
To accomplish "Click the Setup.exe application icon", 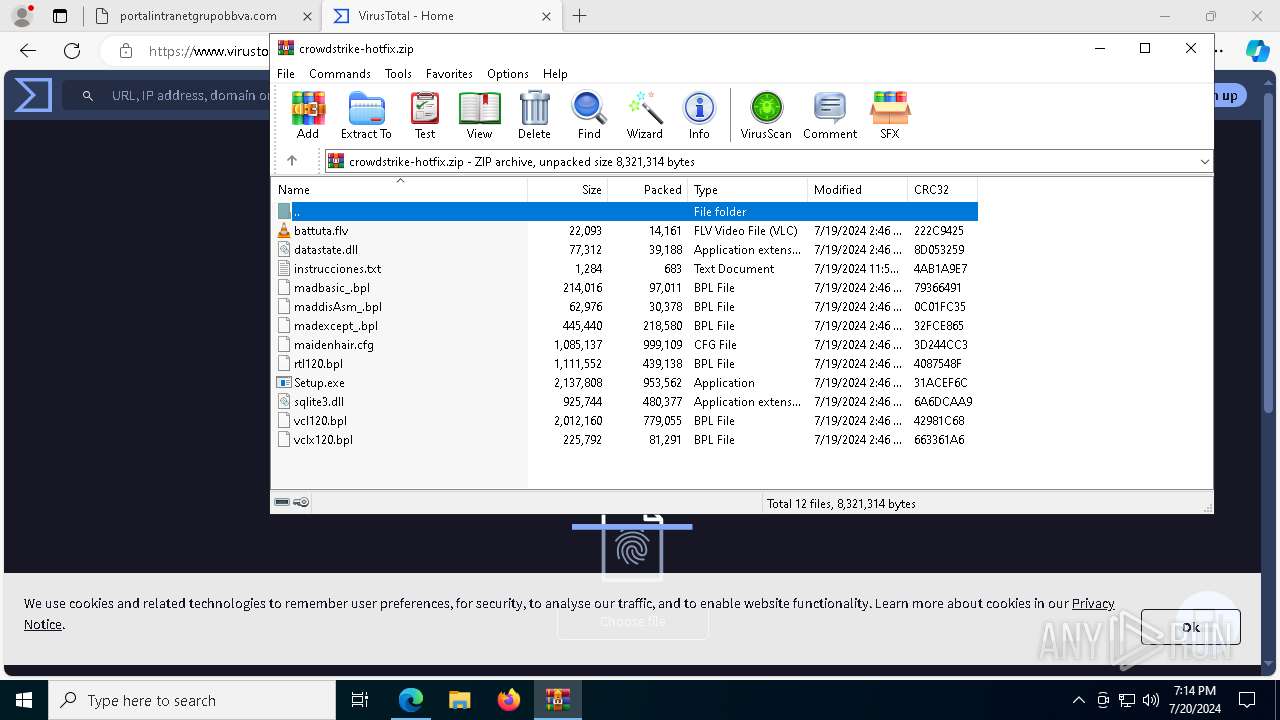I will pyautogui.click(x=284, y=383).
